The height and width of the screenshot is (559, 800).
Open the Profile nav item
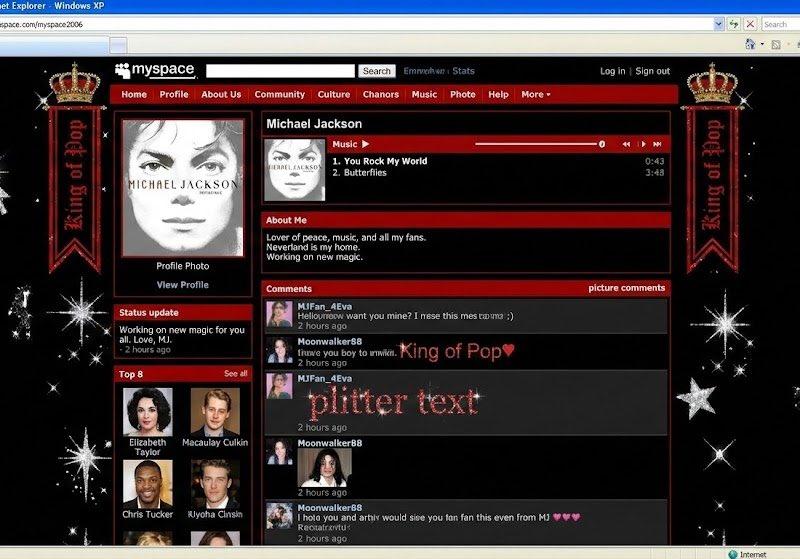pyautogui.click(x=174, y=94)
